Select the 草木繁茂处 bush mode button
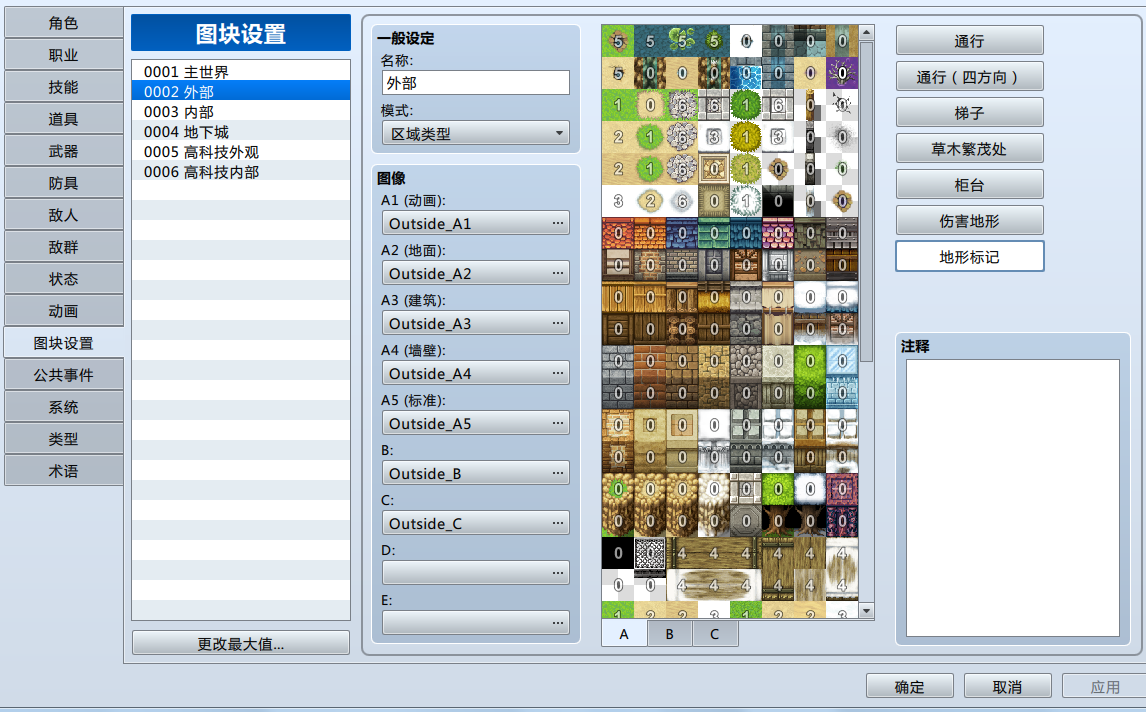The width and height of the screenshot is (1146, 712). tap(969, 148)
